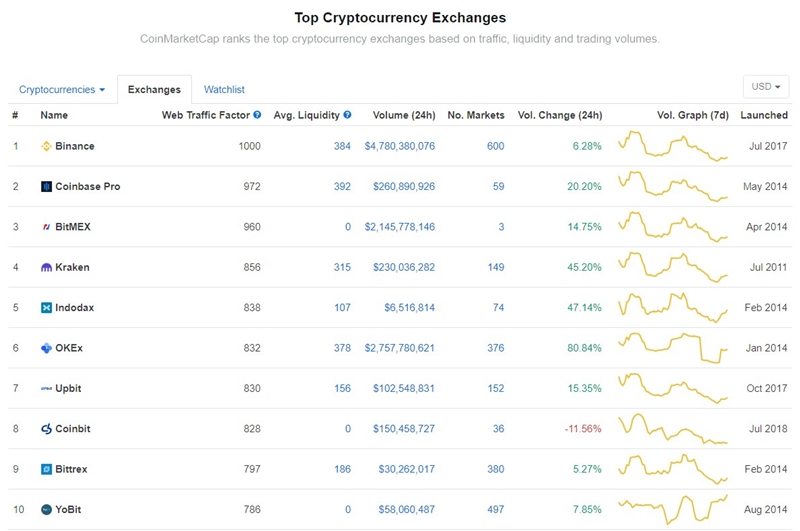The height and width of the screenshot is (531, 800).
Task: Open the USD currency selector
Action: click(765, 87)
